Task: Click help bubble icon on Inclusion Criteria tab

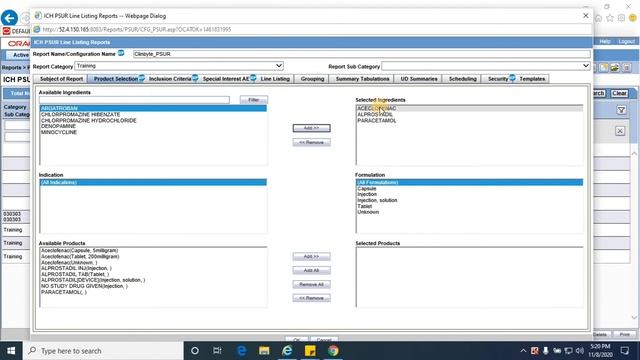Action: click(195, 78)
